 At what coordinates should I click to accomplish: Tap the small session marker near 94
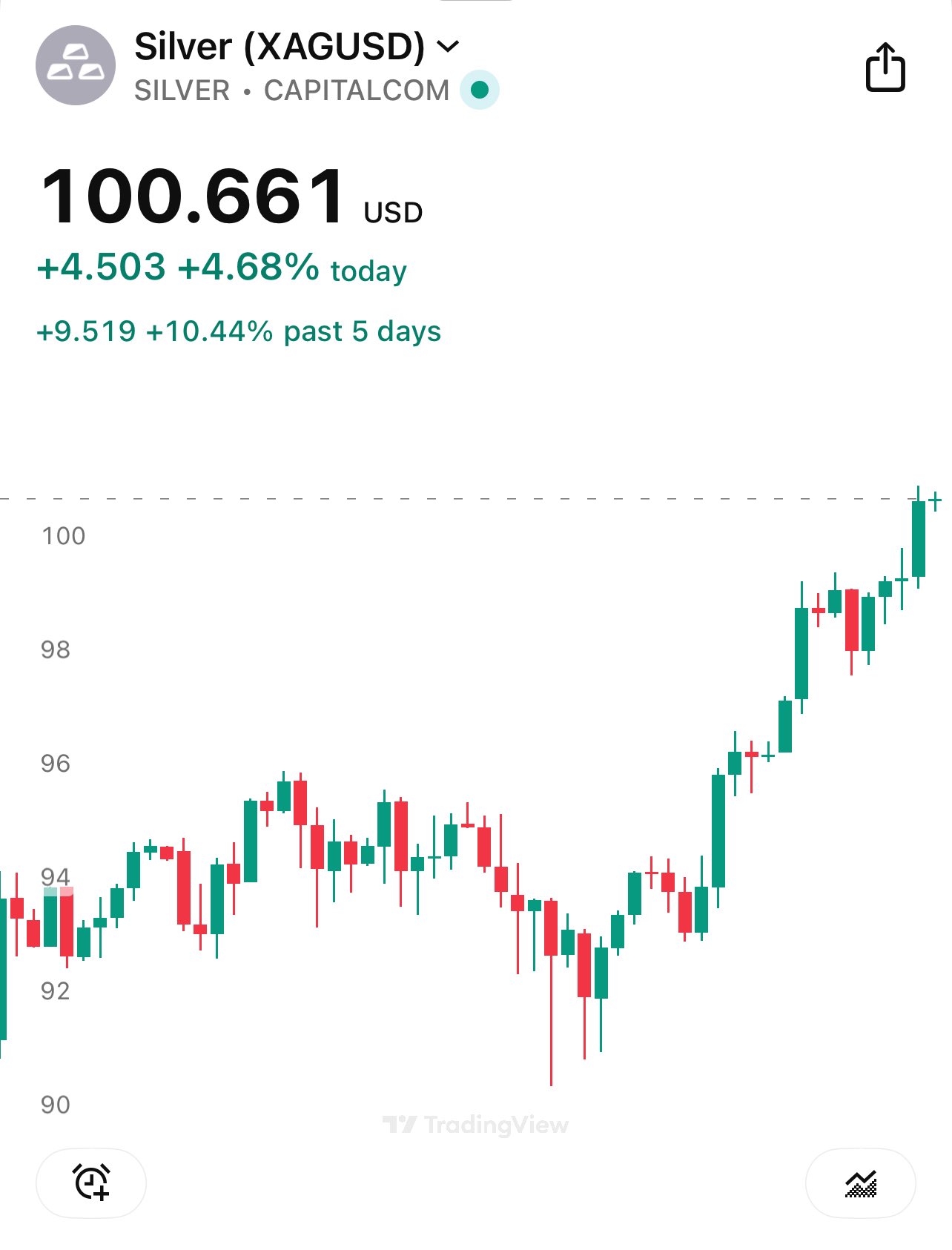click(x=59, y=891)
